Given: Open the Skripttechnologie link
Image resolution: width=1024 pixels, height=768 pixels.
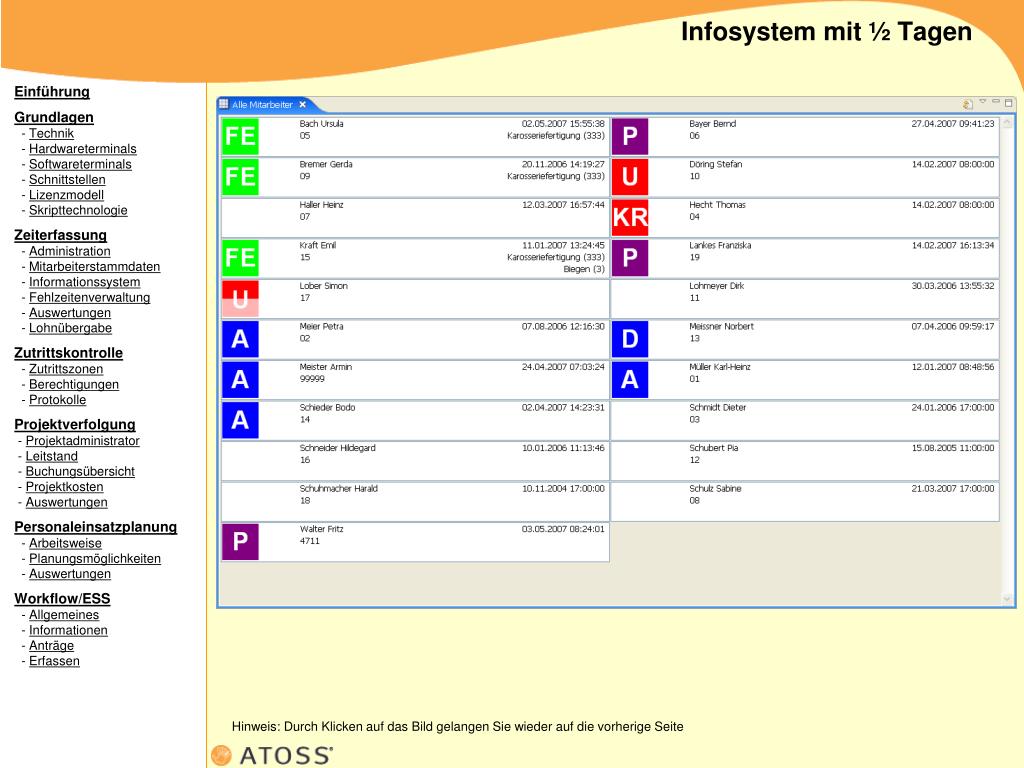Looking at the screenshot, I should [78, 210].
